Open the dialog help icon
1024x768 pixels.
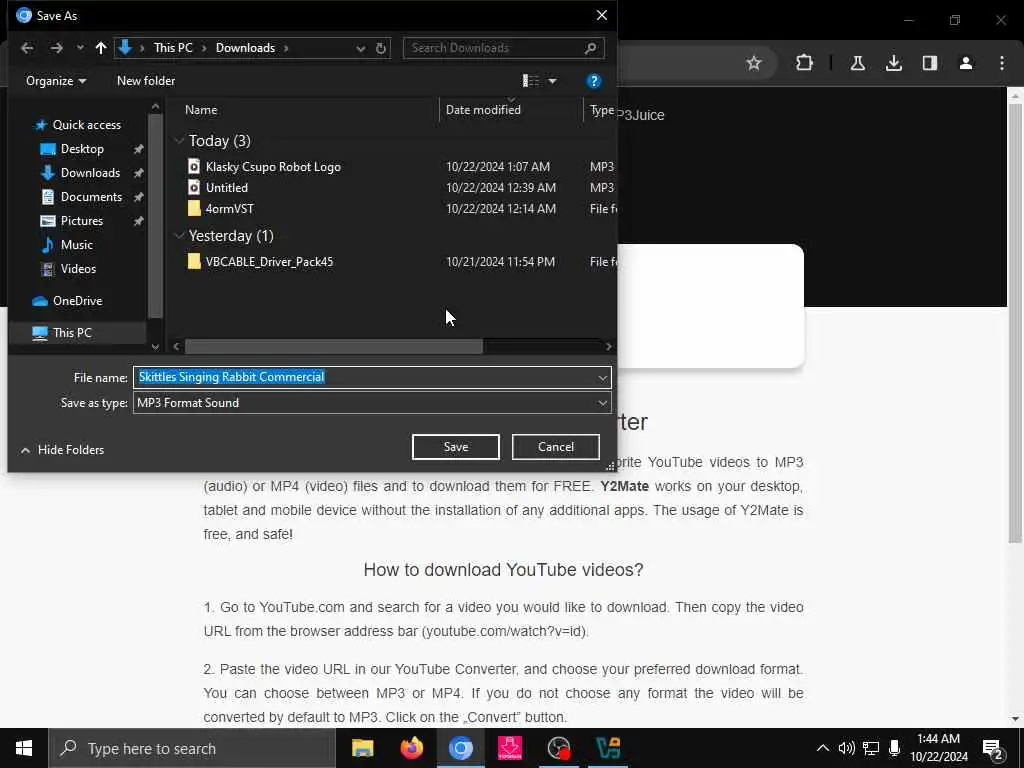pyautogui.click(x=594, y=81)
